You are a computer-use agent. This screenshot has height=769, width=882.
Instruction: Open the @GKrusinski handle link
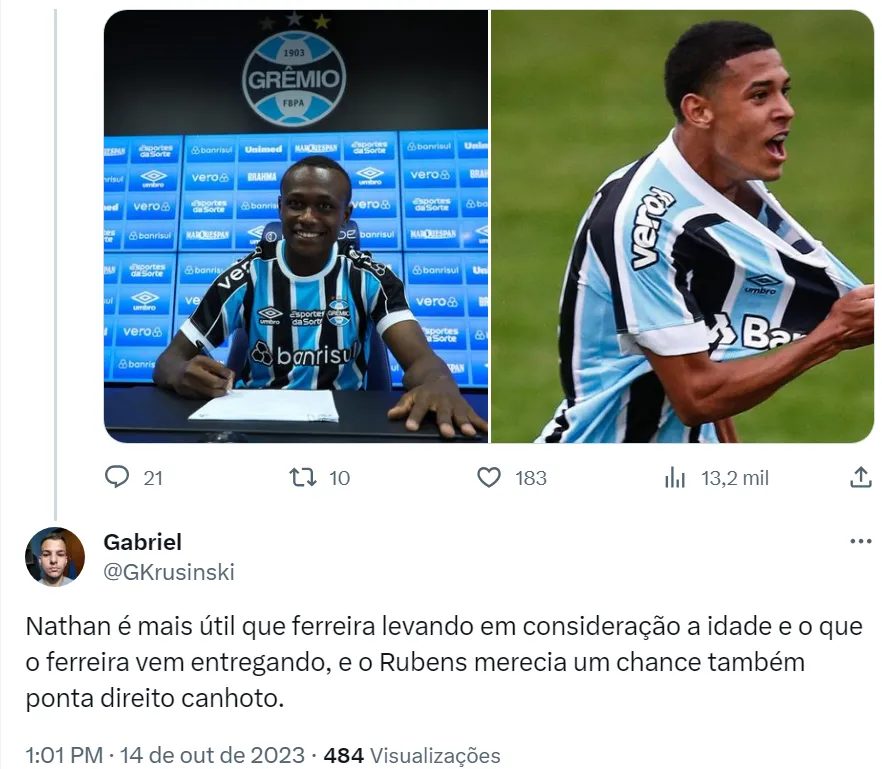[169, 572]
